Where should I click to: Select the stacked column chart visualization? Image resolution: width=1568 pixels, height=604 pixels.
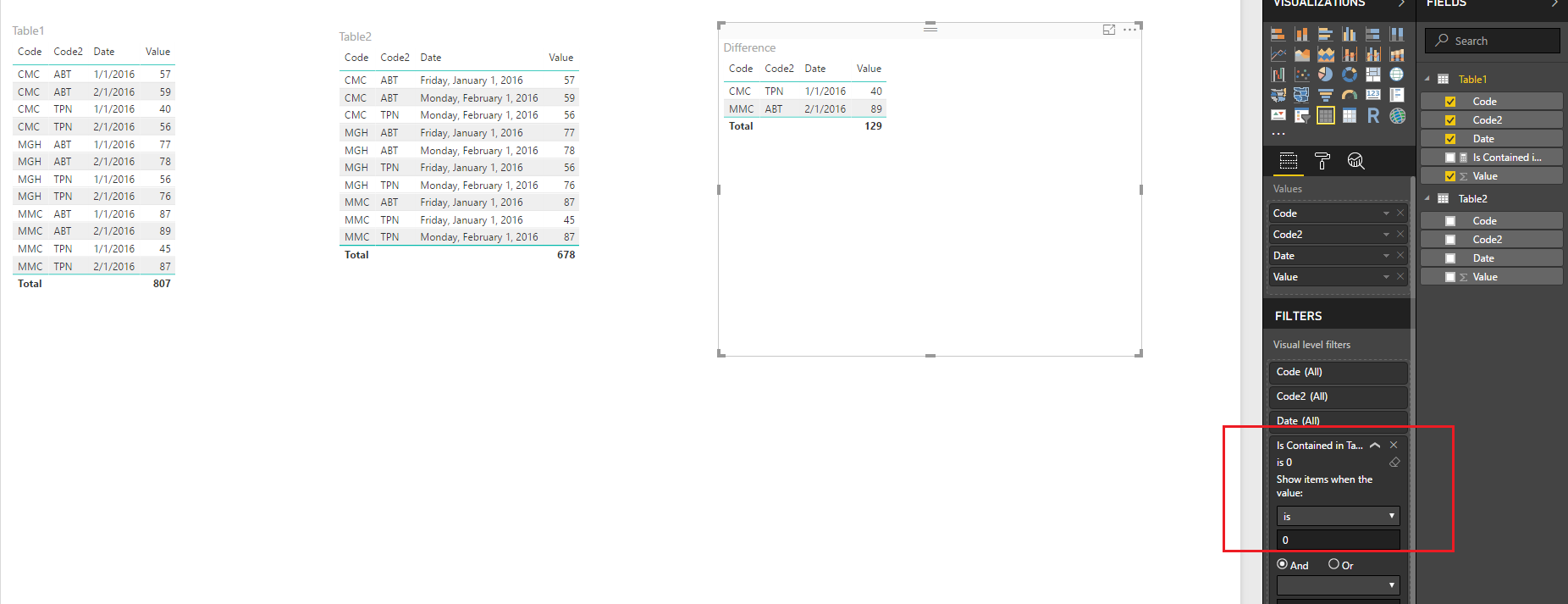click(x=1302, y=34)
